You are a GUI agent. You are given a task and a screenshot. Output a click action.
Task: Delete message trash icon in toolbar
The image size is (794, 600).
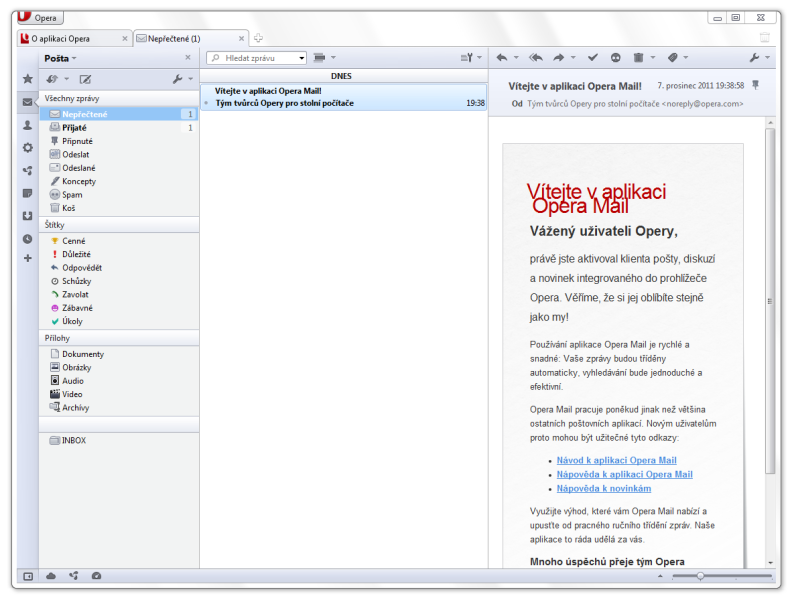[x=639, y=58]
